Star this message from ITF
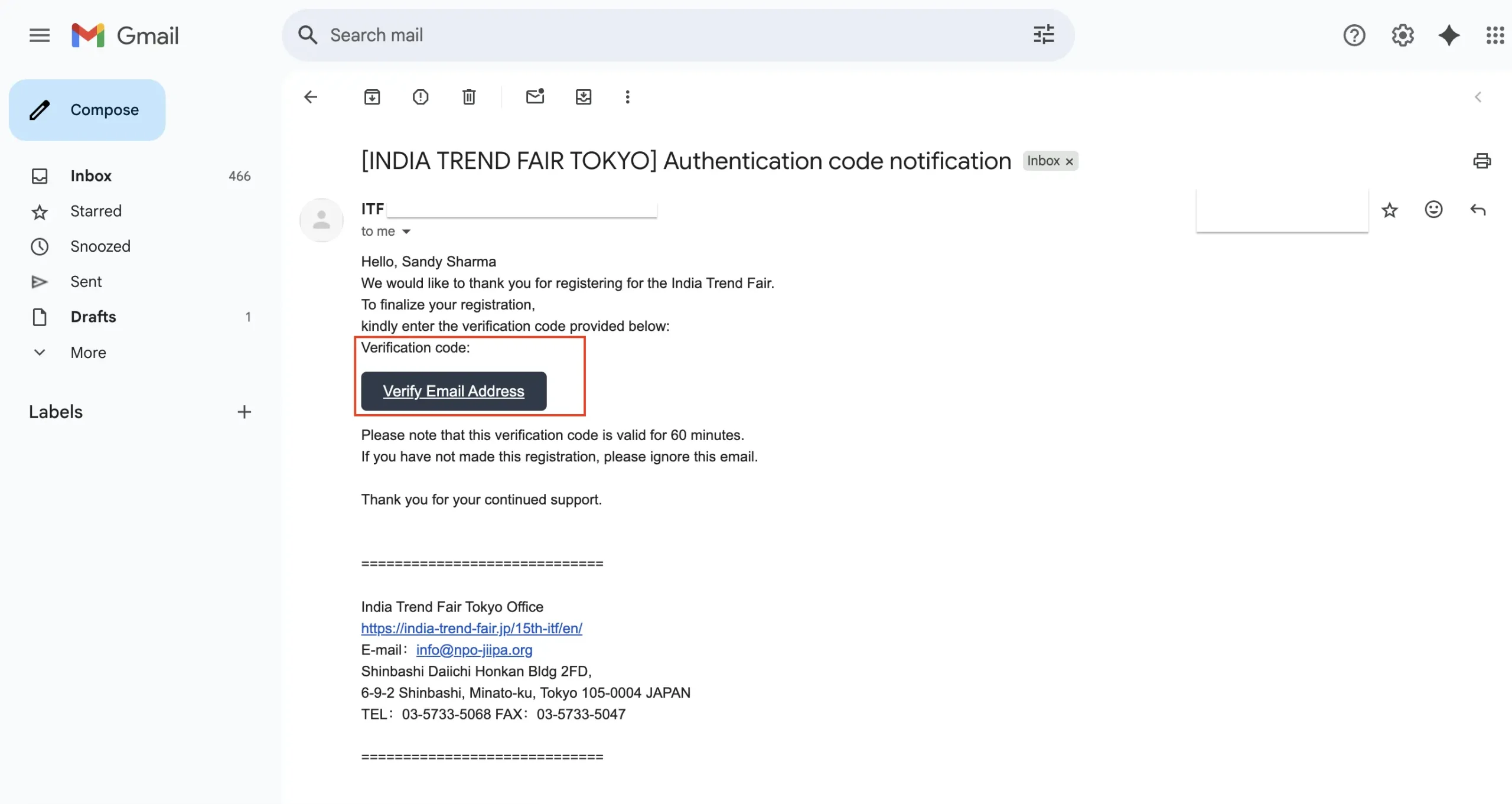This screenshot has width=1512, height=804. 1390,210
